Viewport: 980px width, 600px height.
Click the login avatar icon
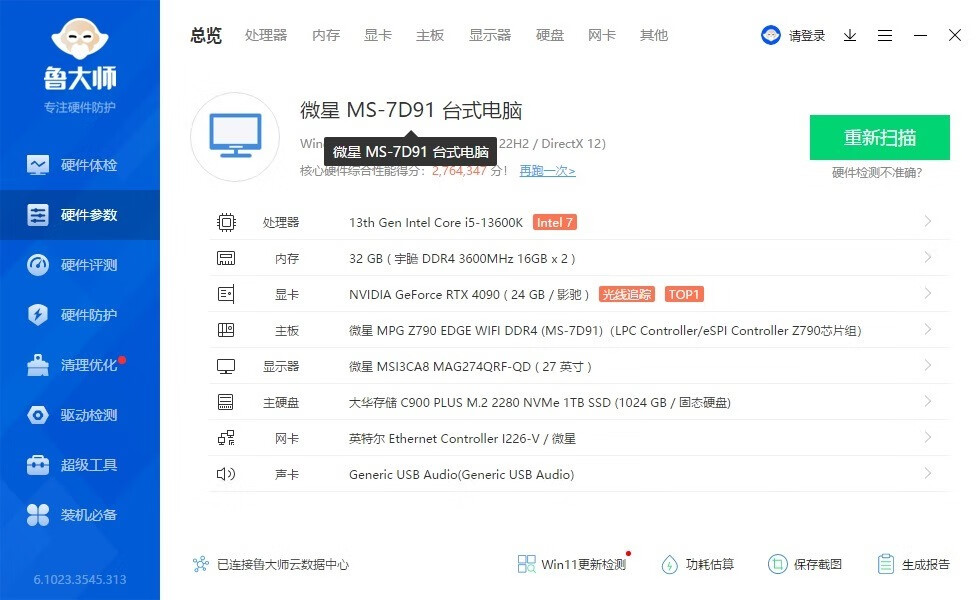point(771,35)
